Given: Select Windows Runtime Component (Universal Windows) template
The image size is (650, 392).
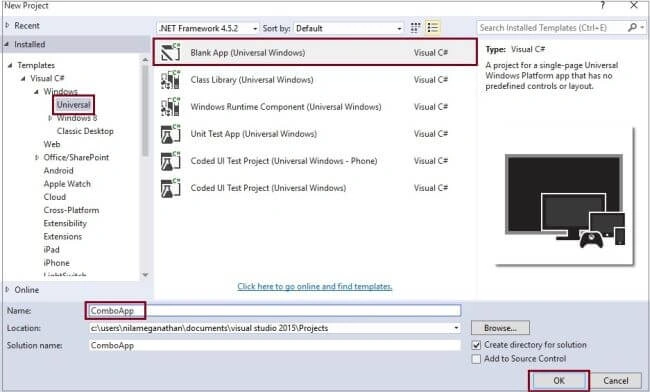Looking at the screenshot, I should (x=315, y=106).
